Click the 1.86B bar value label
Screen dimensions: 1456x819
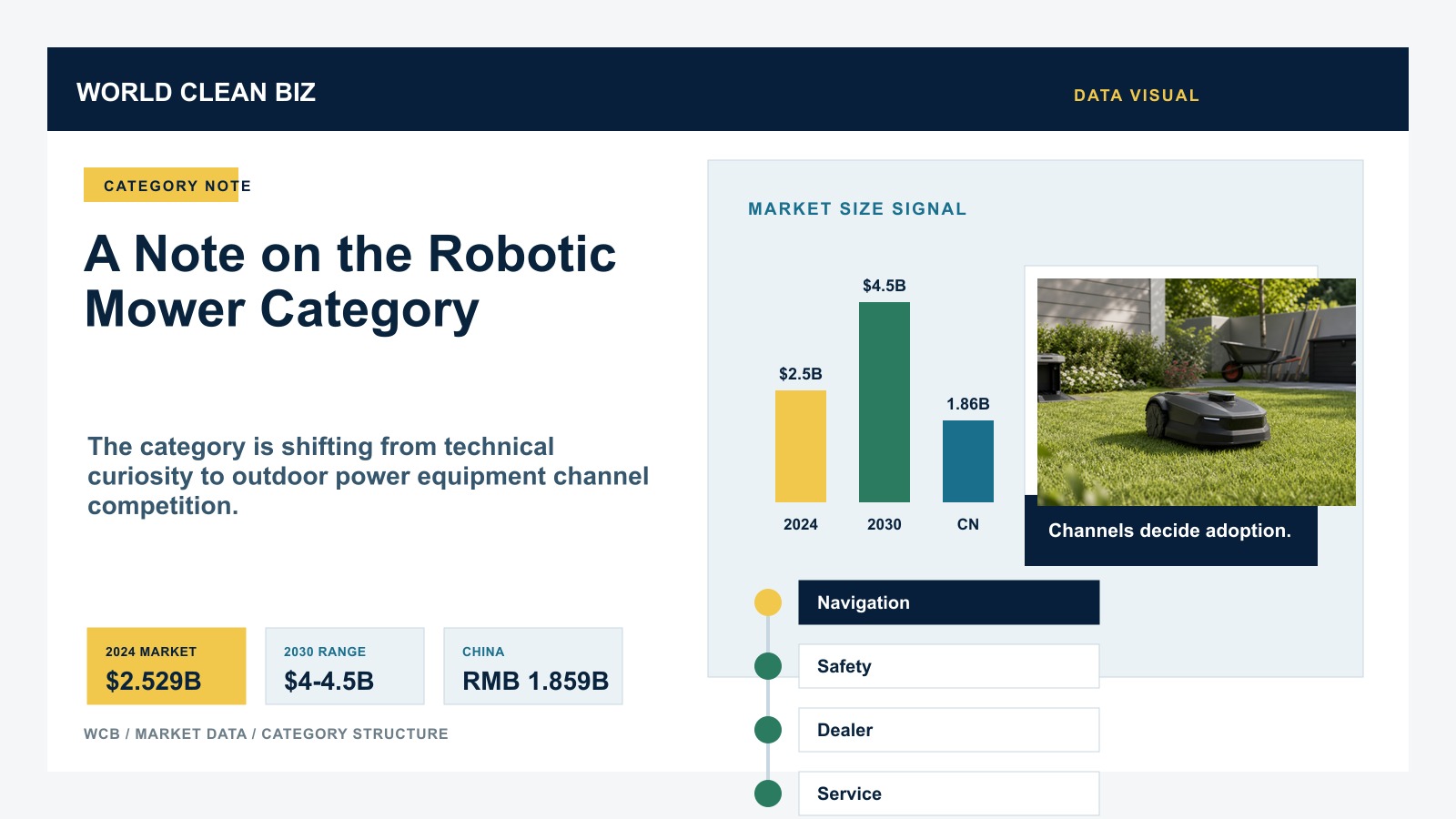point(968,404)
